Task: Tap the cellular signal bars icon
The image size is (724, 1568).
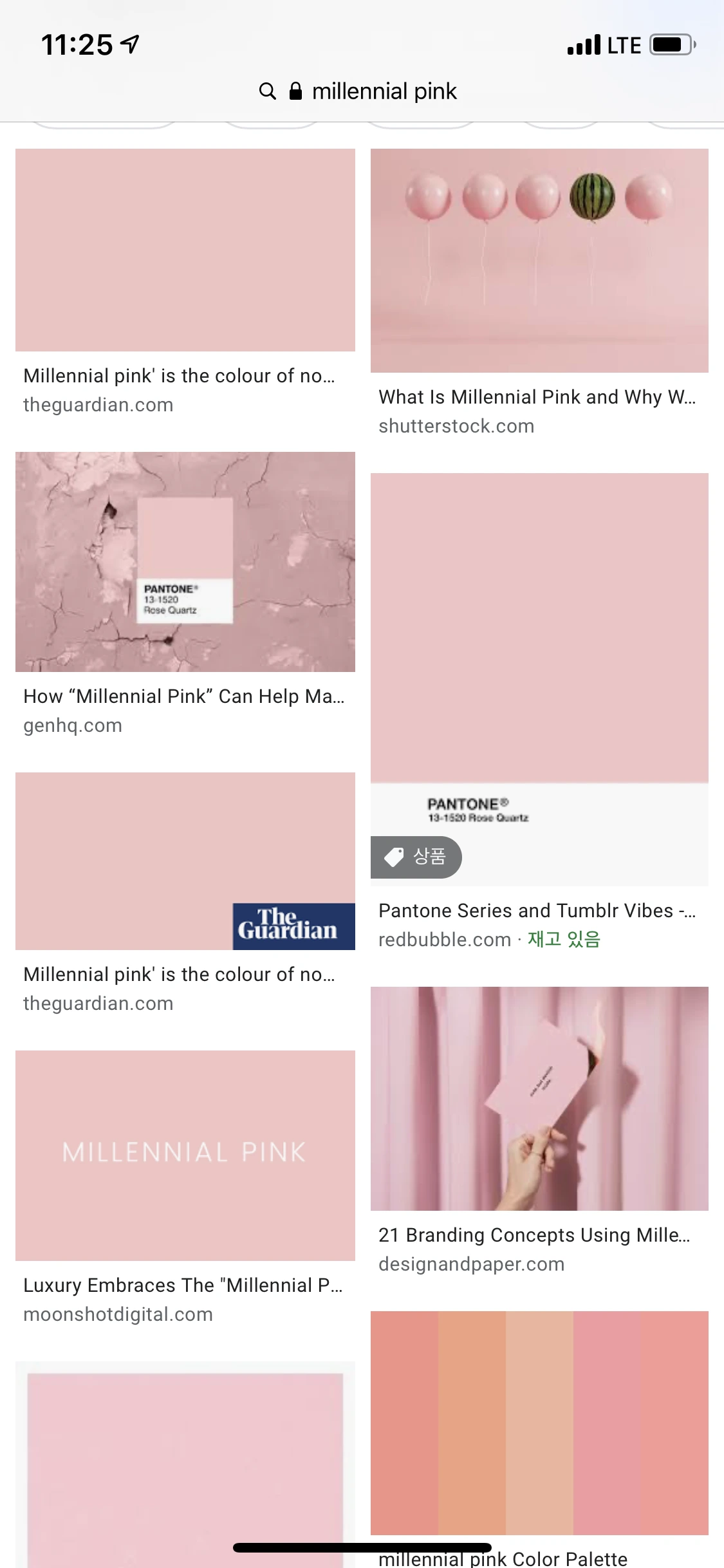Action: click(584, 45)
